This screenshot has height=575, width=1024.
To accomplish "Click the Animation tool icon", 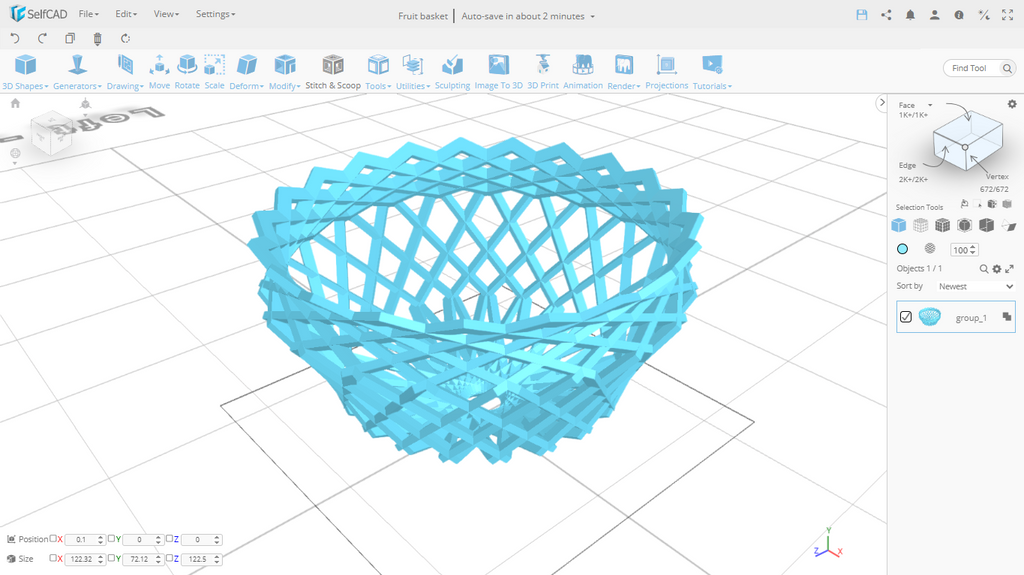I will [x=582, y=70].
